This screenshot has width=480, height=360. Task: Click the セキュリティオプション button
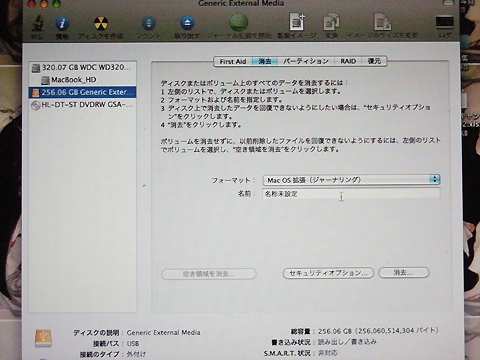328,273
